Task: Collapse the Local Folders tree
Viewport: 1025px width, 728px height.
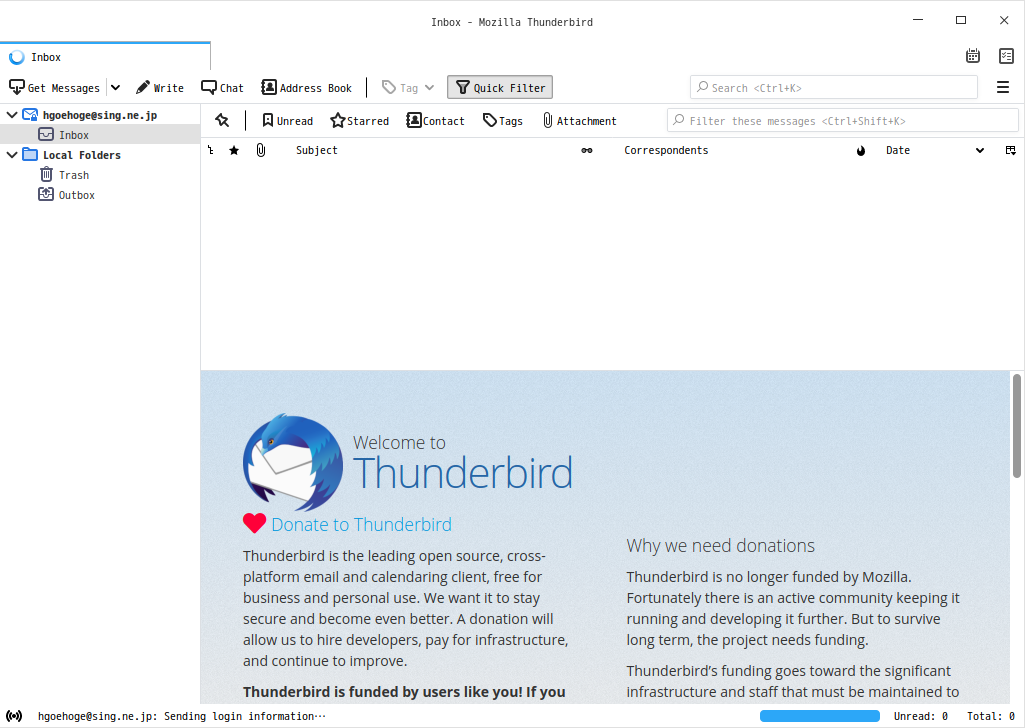Action: pos(12,155)
